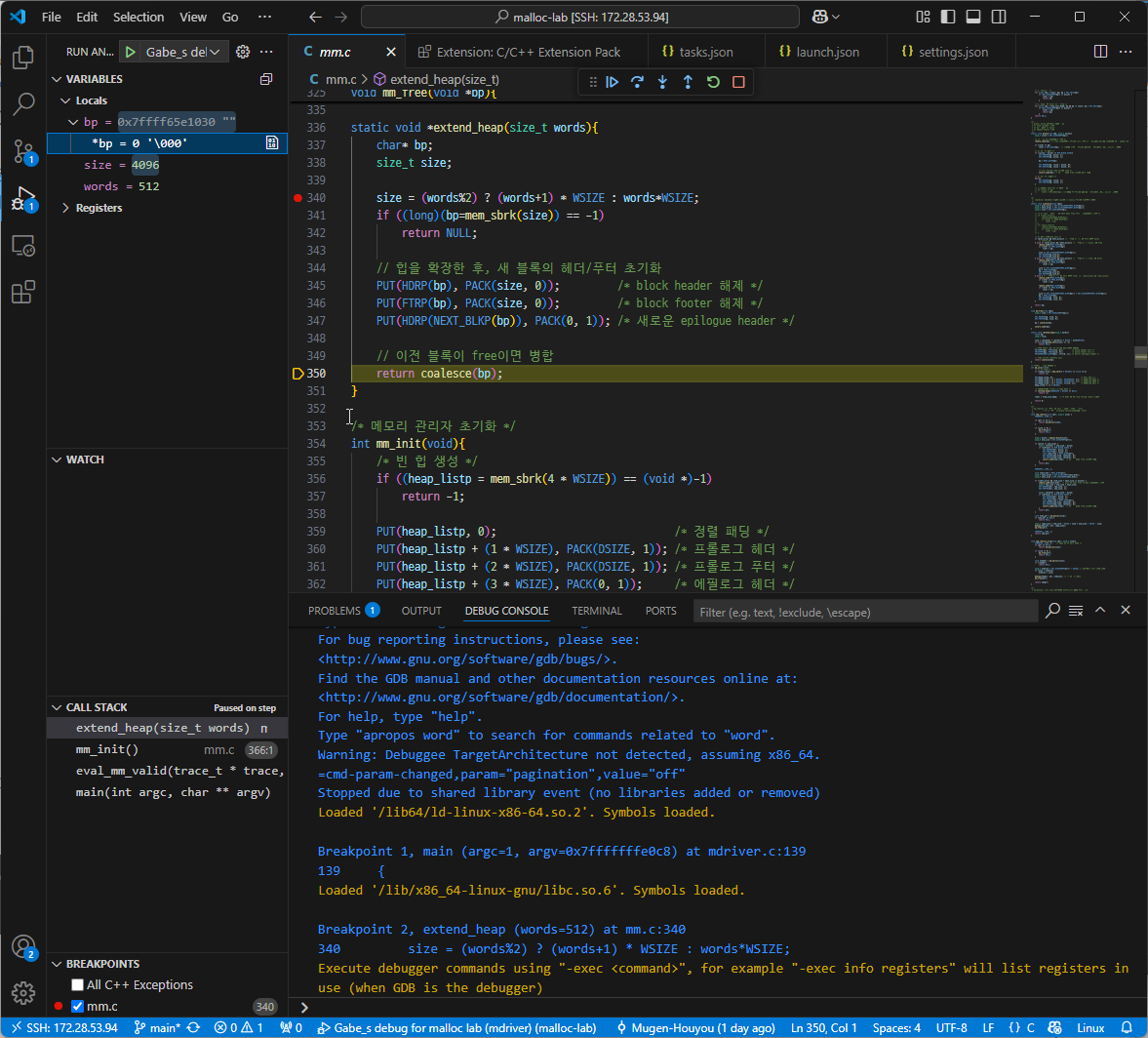The width and height of the screenshot is (1148, 1038).
Task: Open the Source Control sidebar icon
Action: [23, 151]
